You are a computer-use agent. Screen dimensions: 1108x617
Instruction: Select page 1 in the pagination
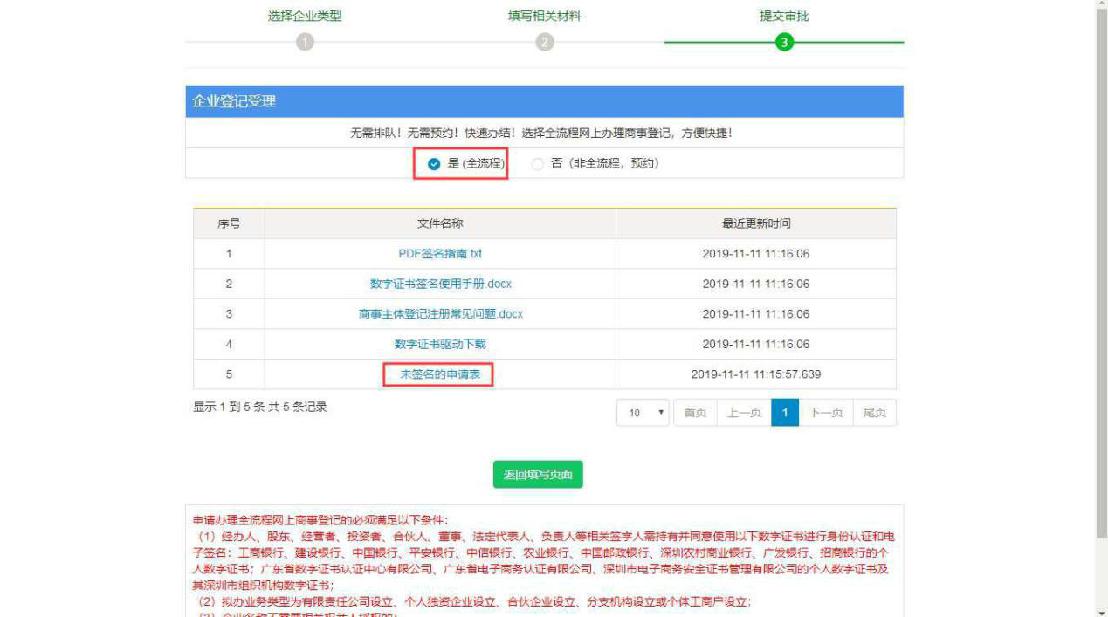pyautogui.click(x=785, y=413)
